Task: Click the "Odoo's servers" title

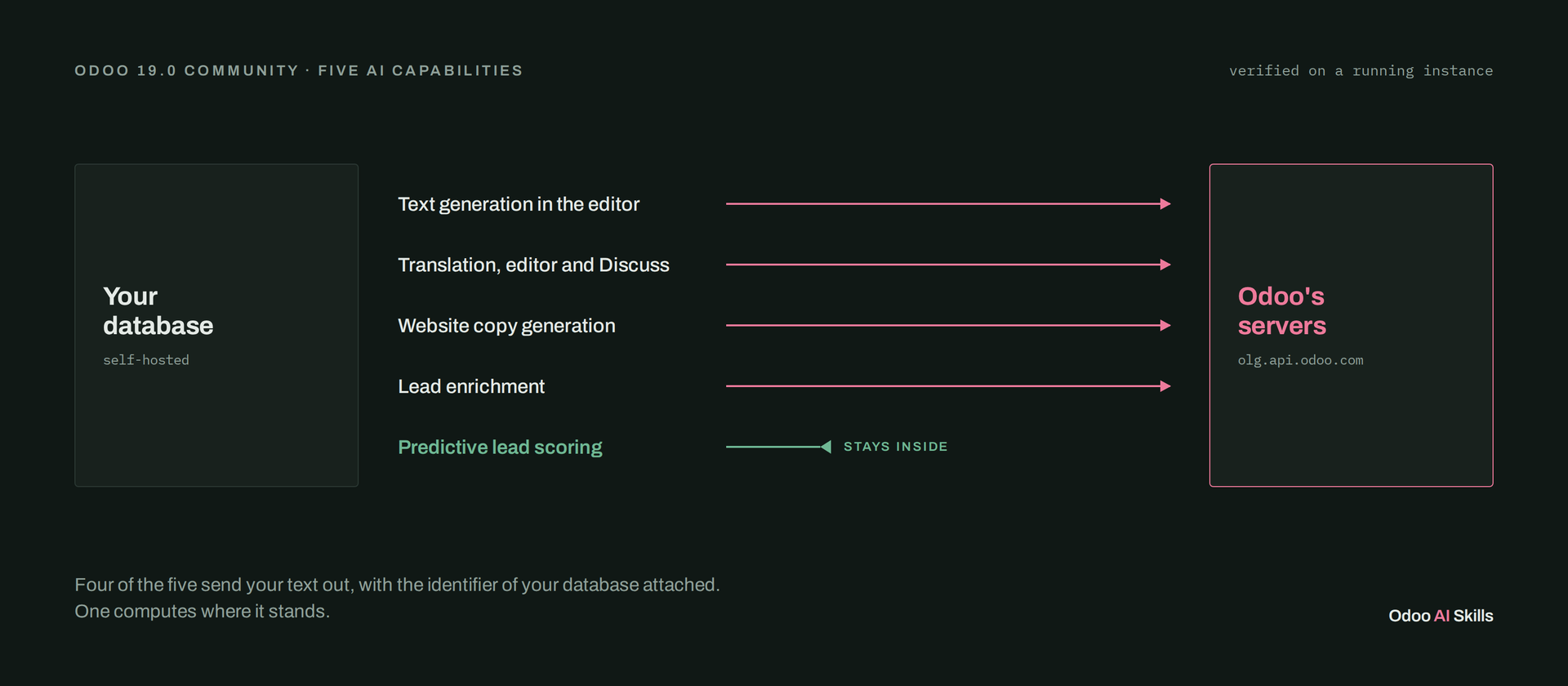Action: click(x=1281, y=311)
